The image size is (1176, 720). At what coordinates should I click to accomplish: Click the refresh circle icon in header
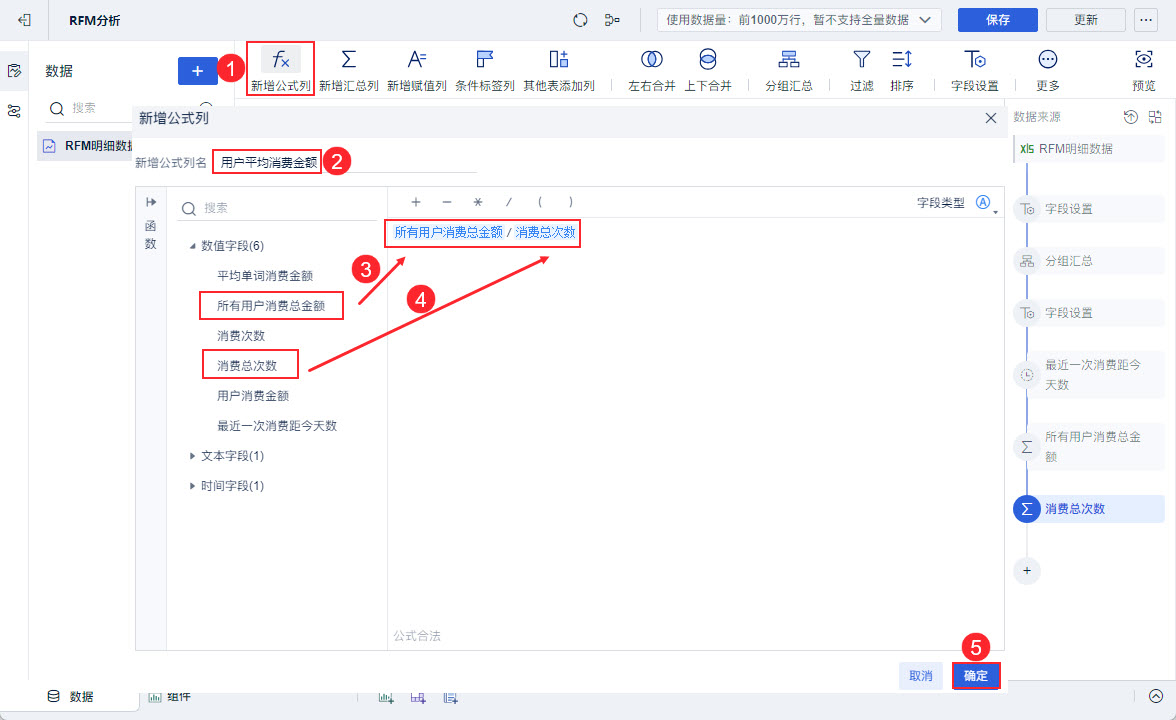(x=580, y=20)
